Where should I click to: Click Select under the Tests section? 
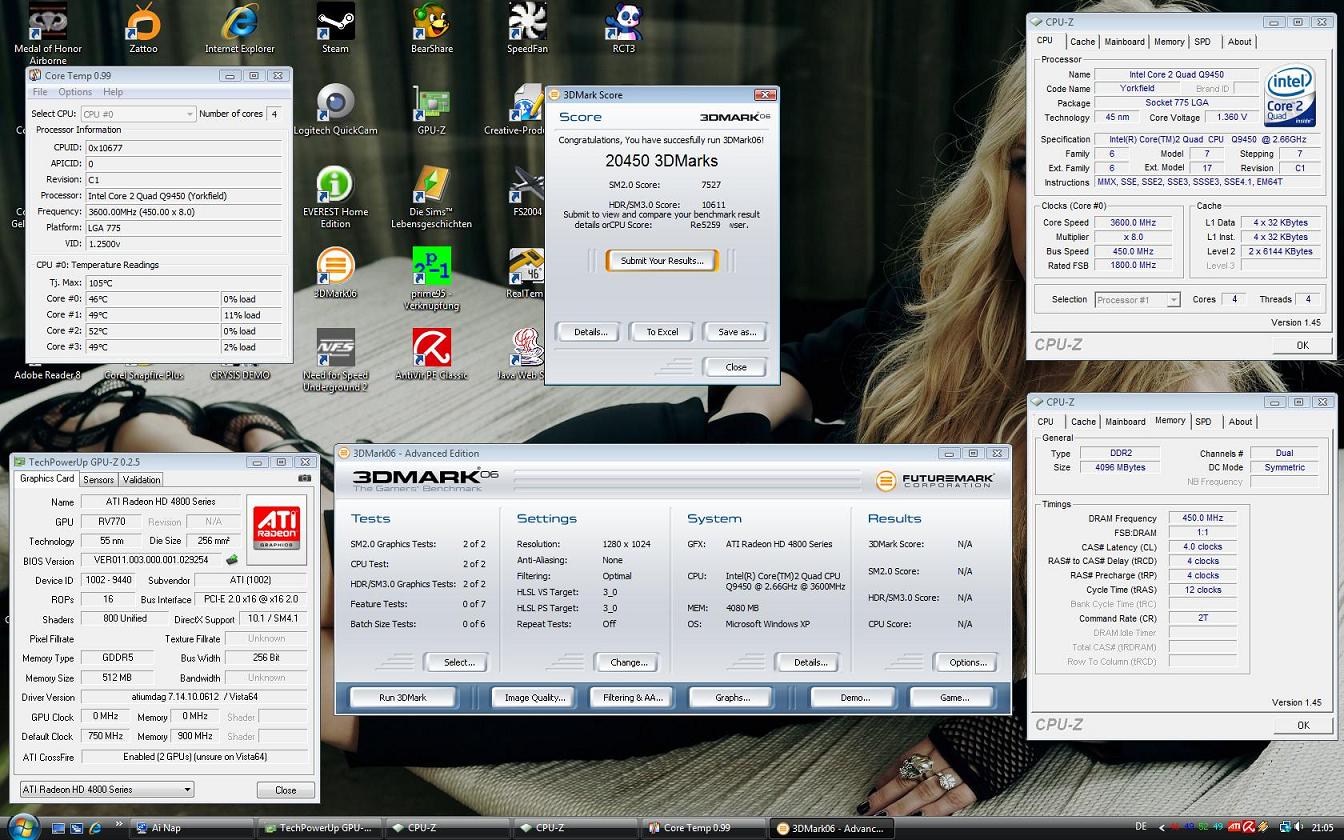coord(459,662)
